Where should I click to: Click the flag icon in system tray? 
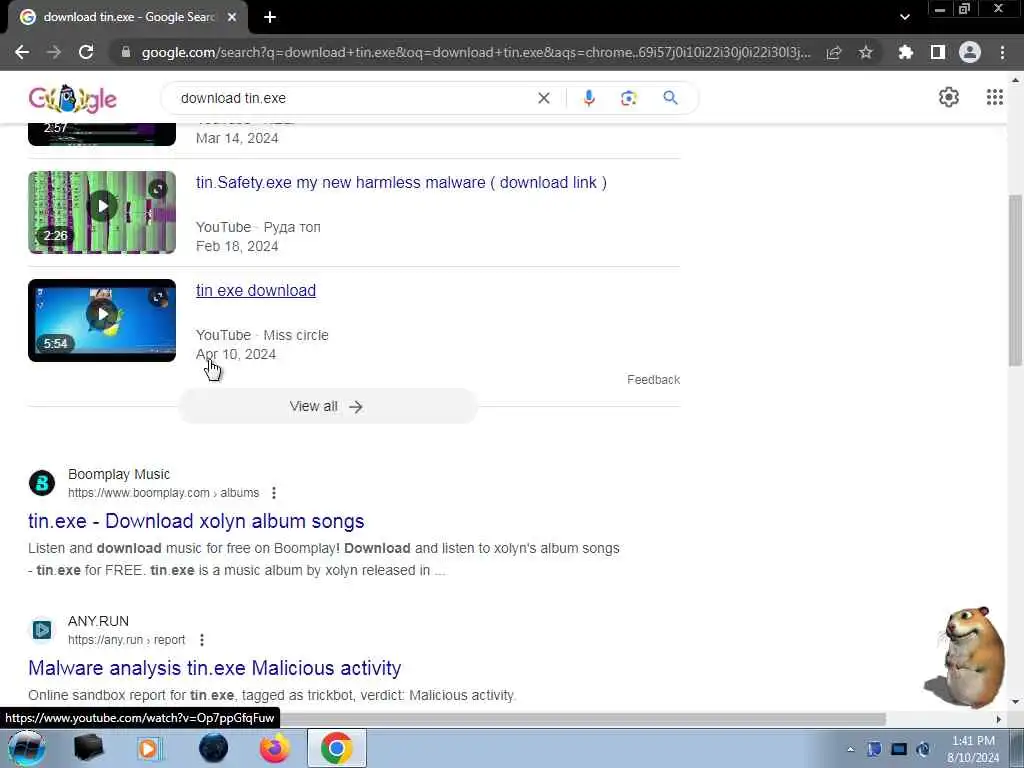coord(874,749)
